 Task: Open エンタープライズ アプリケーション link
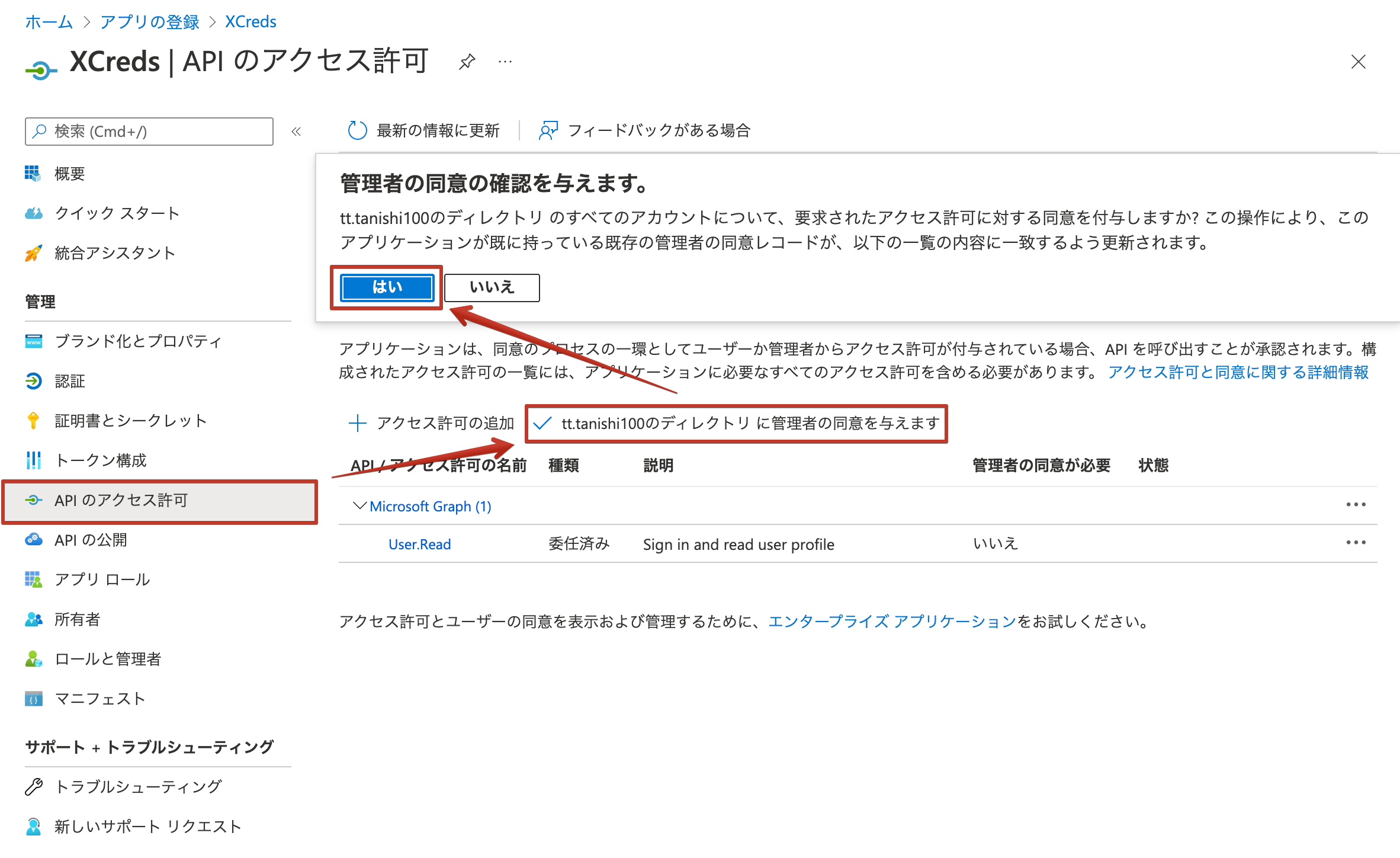point(892,622)
